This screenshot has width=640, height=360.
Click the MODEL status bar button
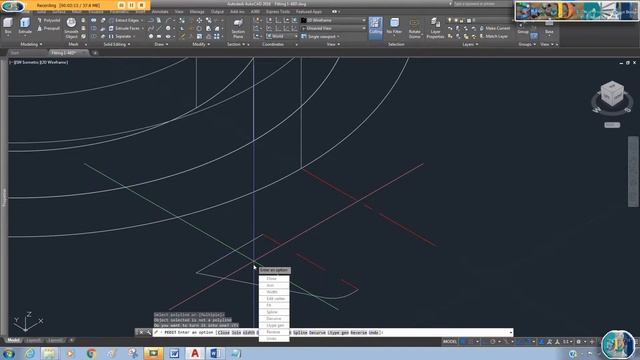pyautogui.click(x=449, y=341)
